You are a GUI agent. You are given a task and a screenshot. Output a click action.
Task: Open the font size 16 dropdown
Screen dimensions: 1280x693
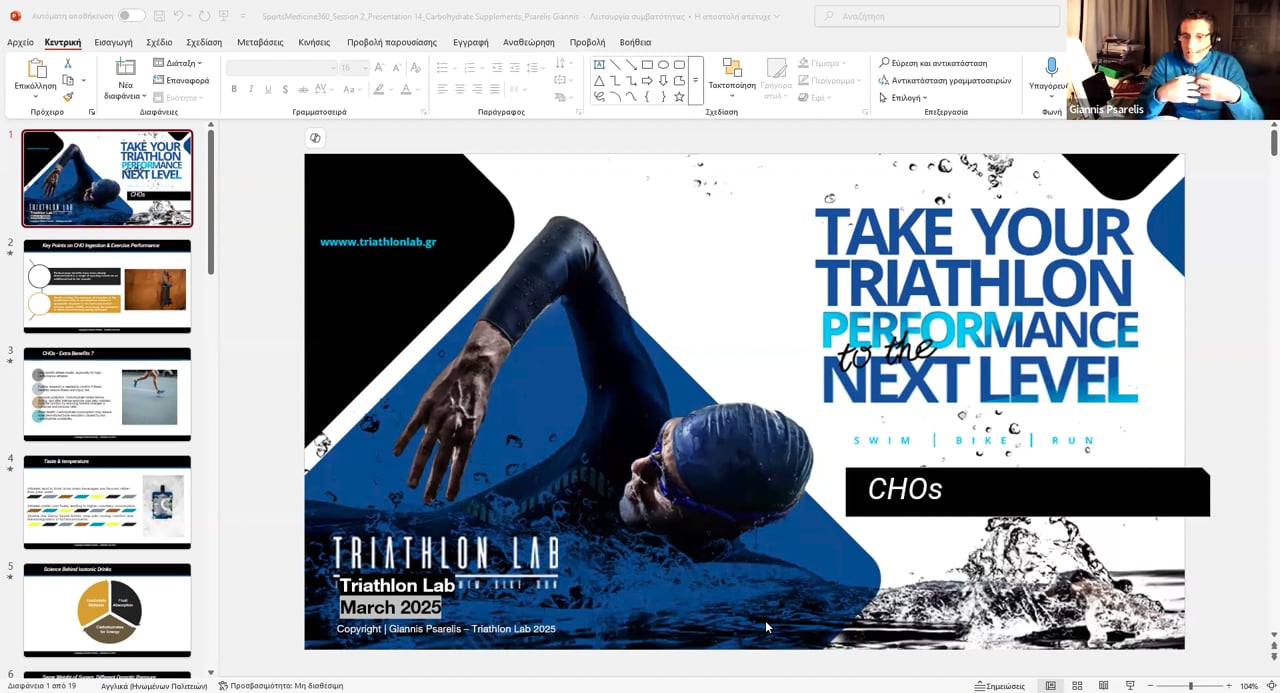pyautogui.click(x=354, y=67)
